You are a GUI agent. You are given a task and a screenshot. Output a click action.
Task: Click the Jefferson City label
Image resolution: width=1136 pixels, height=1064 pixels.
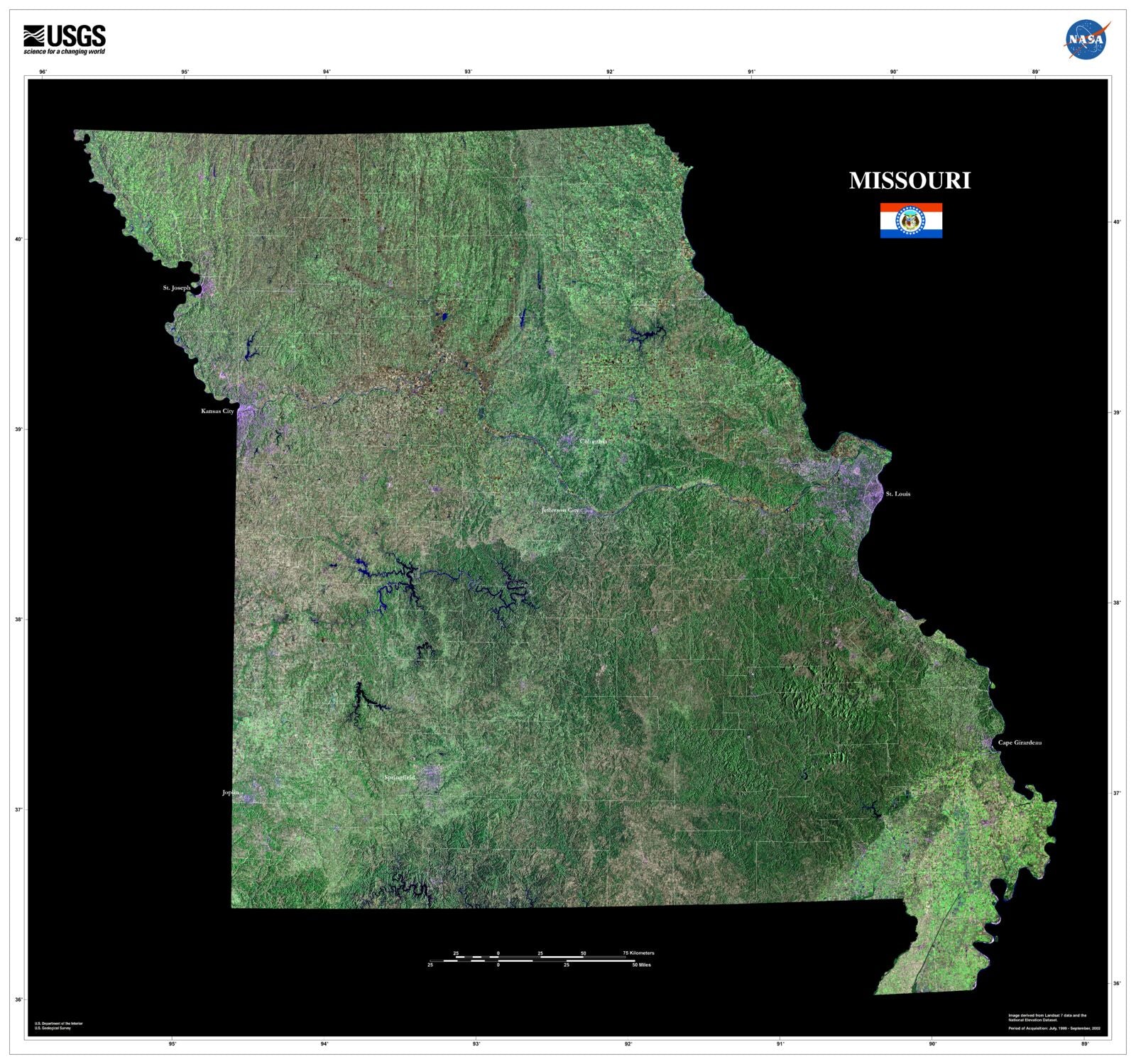click(x=560, y=509)
